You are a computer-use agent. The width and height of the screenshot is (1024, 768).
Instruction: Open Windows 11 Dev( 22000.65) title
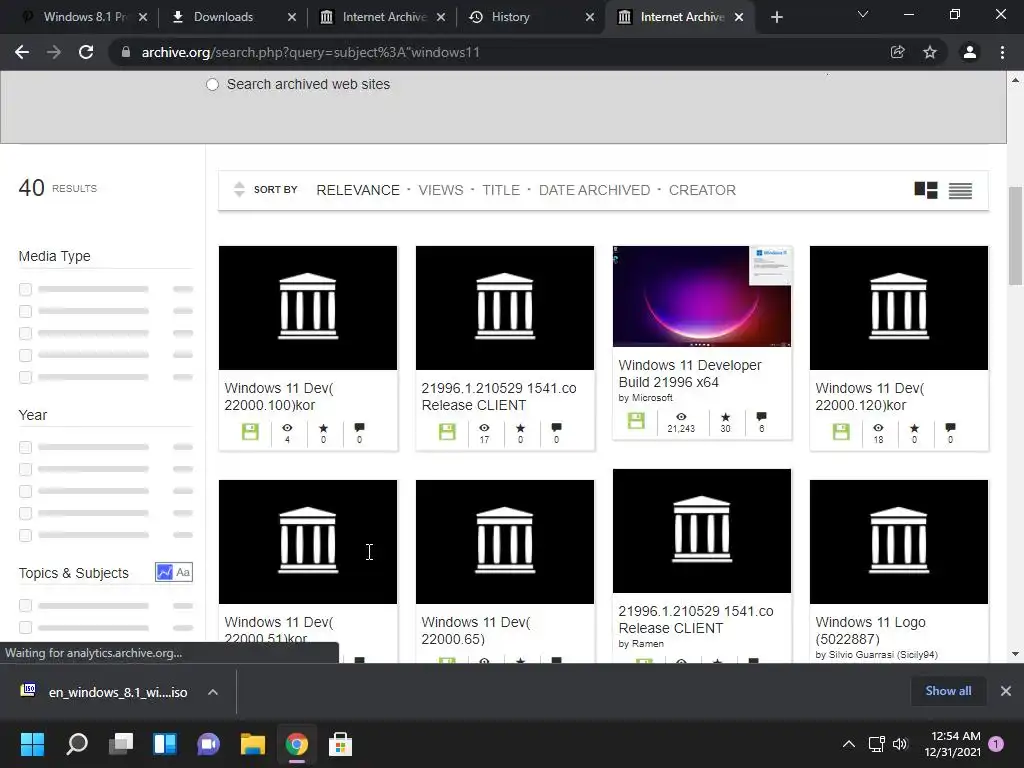475,630
